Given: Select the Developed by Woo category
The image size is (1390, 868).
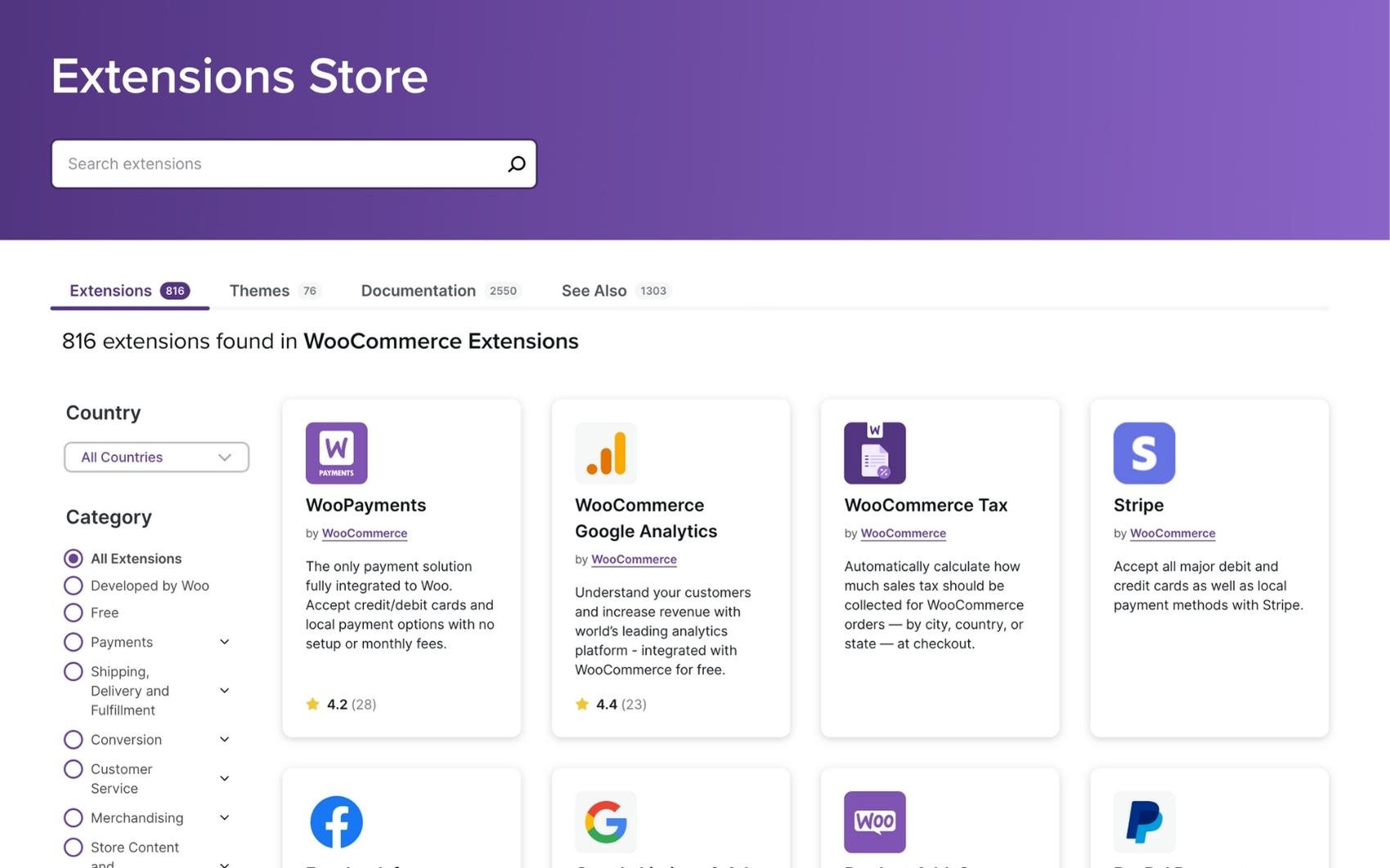Looking at the screenshot, I should tap(74, 585).
